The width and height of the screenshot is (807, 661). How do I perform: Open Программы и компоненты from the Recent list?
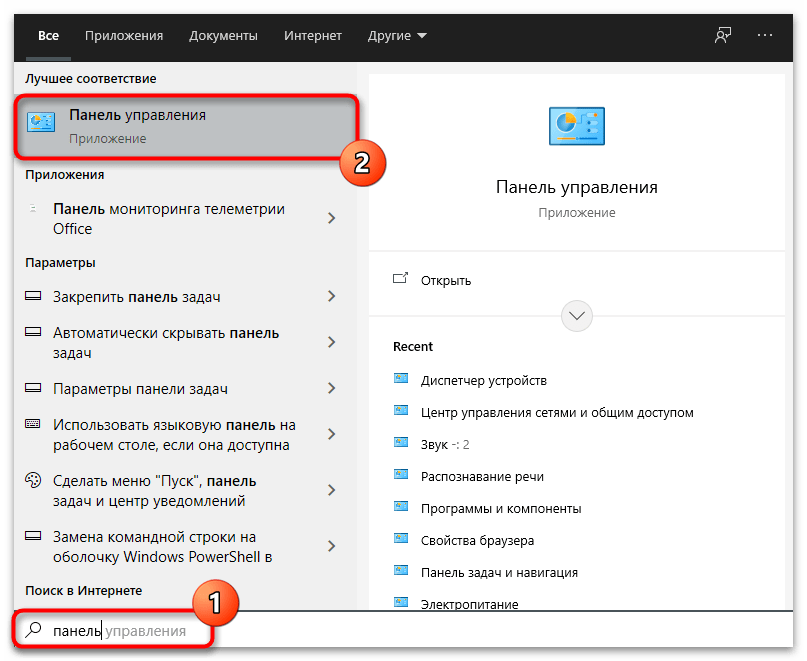[x=501, y=508]
